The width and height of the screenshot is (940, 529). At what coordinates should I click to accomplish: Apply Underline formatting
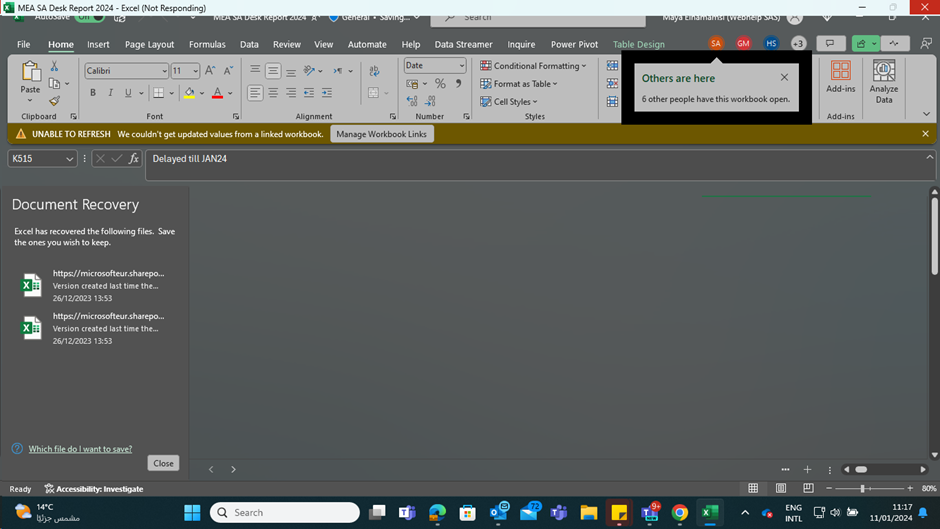[128, 93]
